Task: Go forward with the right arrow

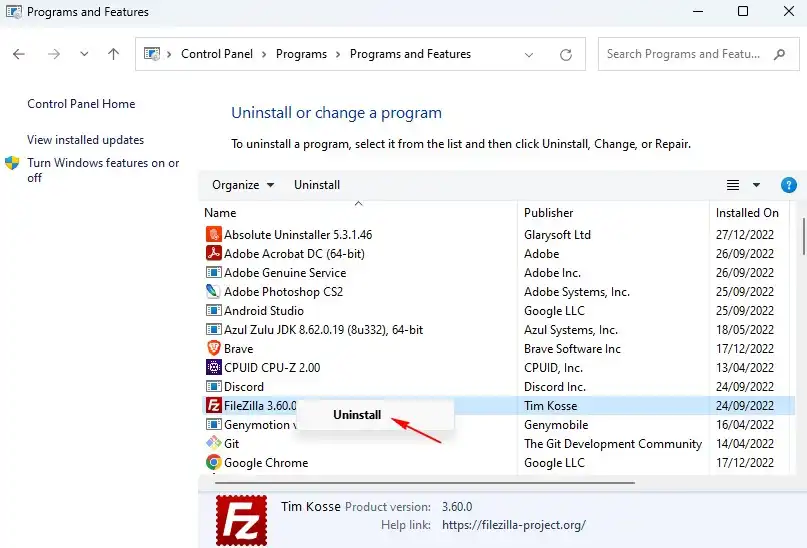Action: (x=54, y=54)
